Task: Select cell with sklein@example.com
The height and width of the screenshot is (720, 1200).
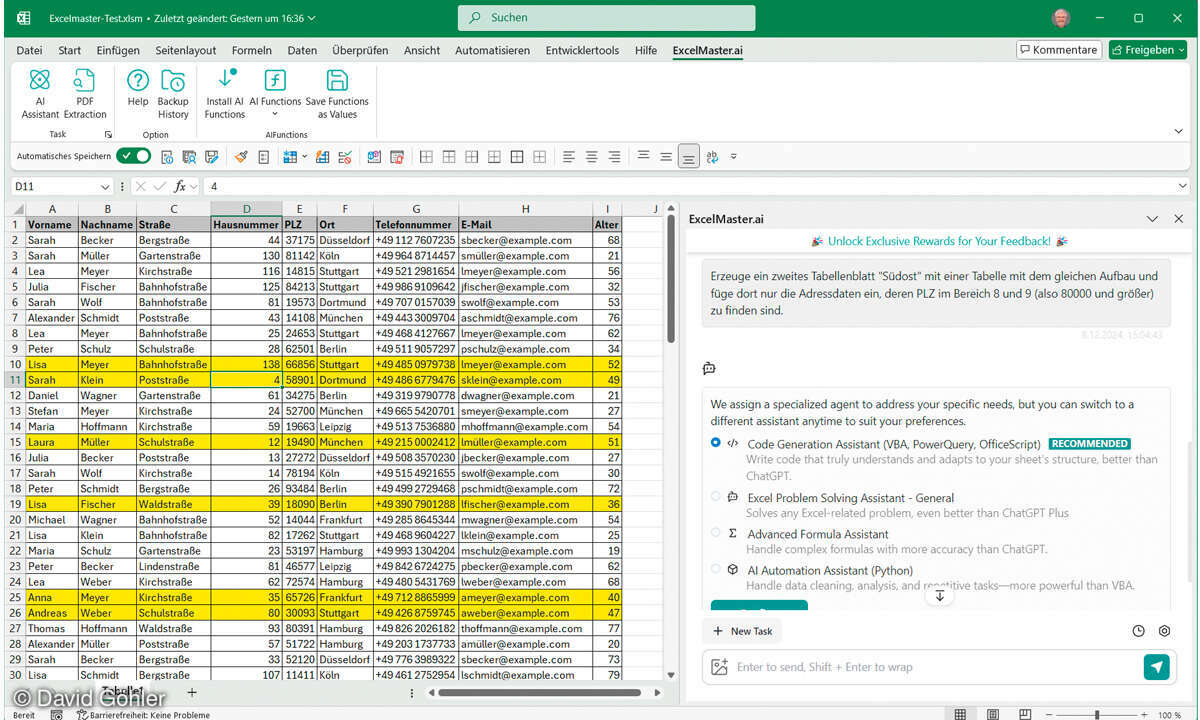Action: [x=525, y=380]
